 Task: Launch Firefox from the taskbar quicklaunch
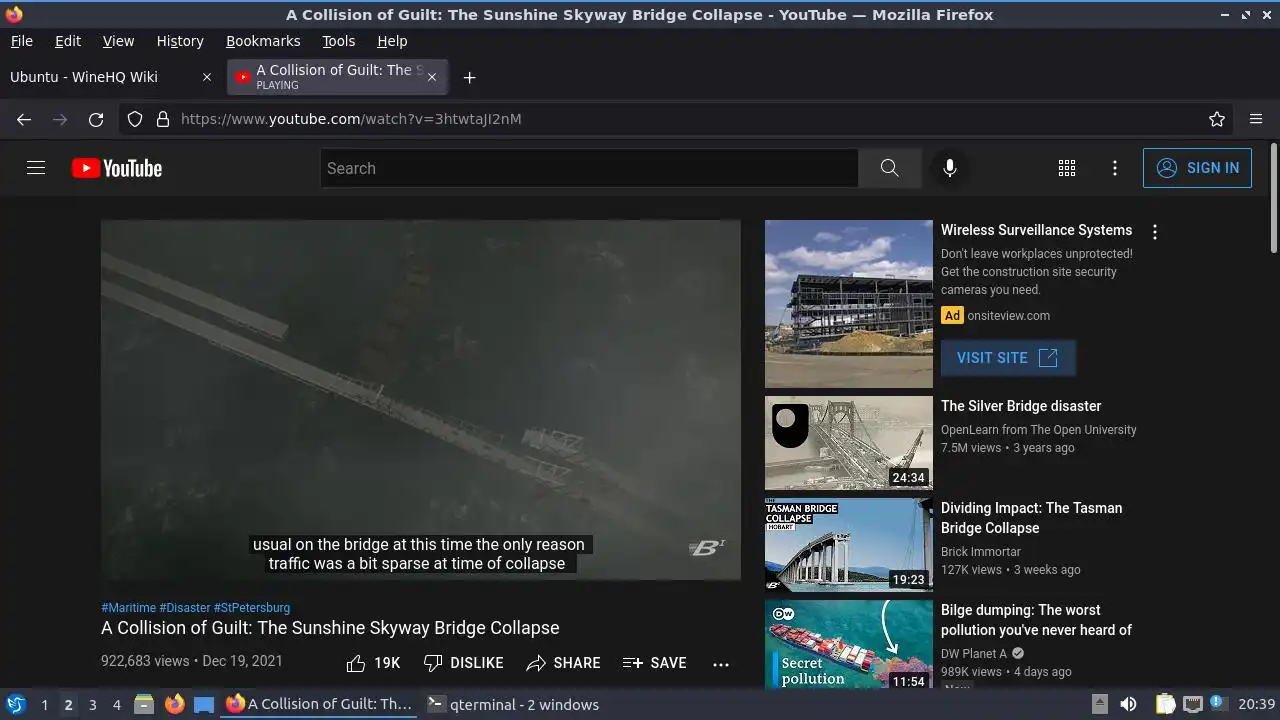point(174,704)
